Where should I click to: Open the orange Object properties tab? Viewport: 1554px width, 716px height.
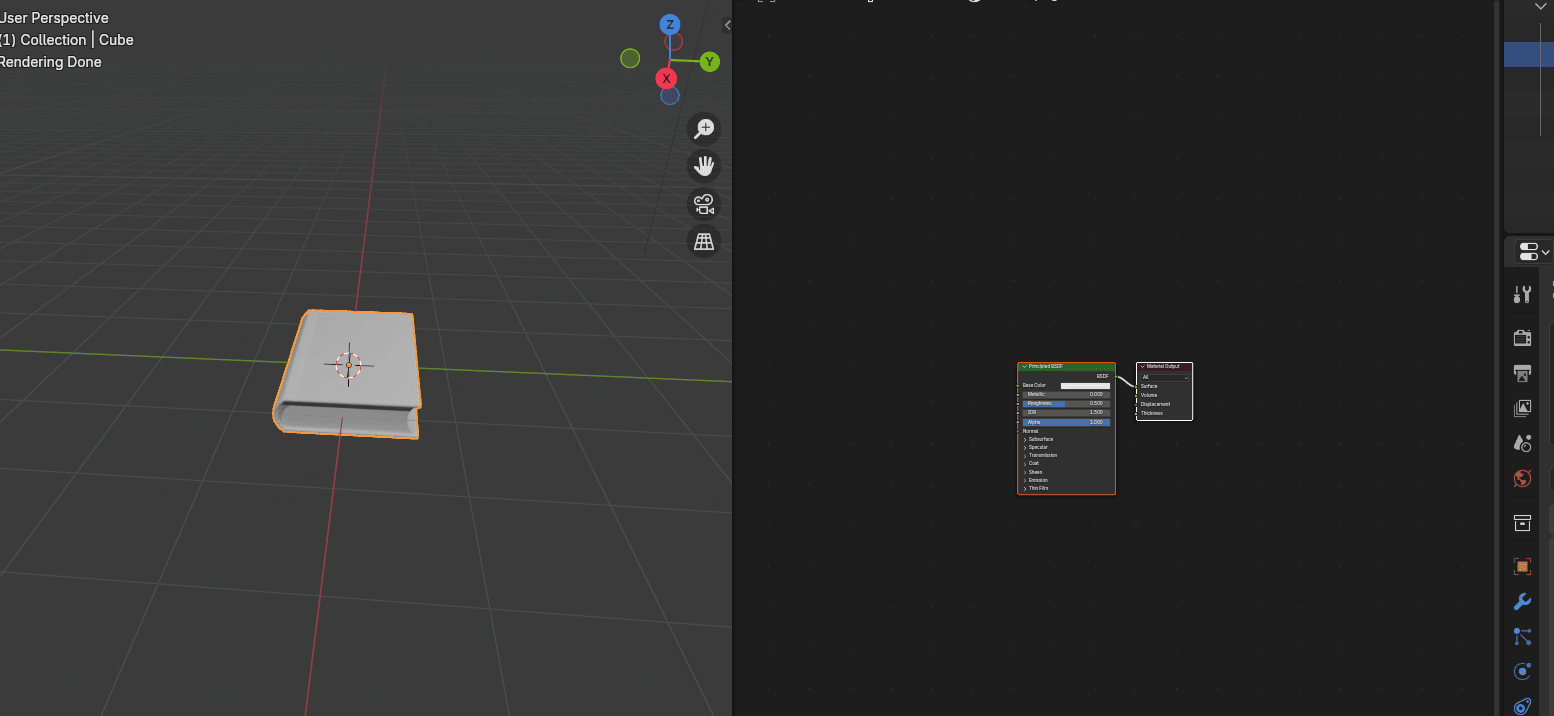(x=1522, y=566)
